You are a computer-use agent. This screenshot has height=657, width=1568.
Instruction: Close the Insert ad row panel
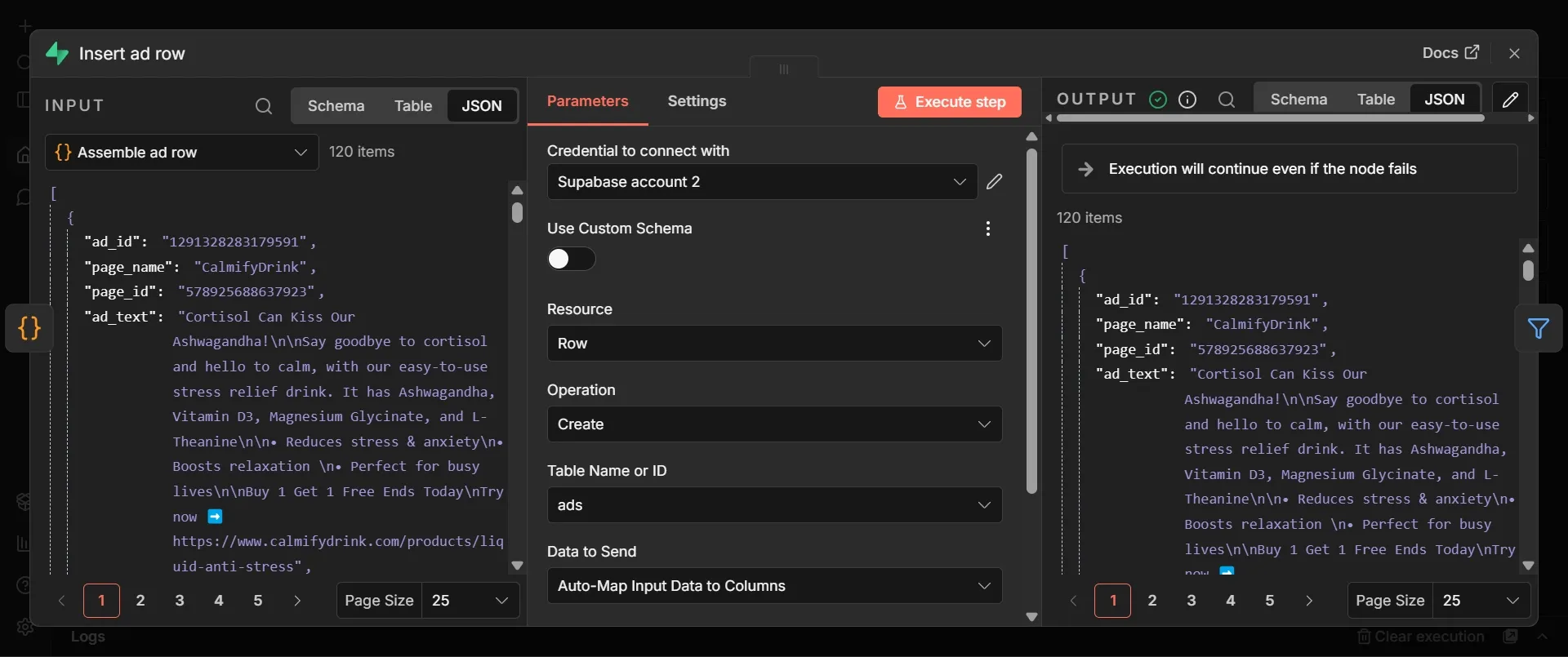(x=1515, y=53)
